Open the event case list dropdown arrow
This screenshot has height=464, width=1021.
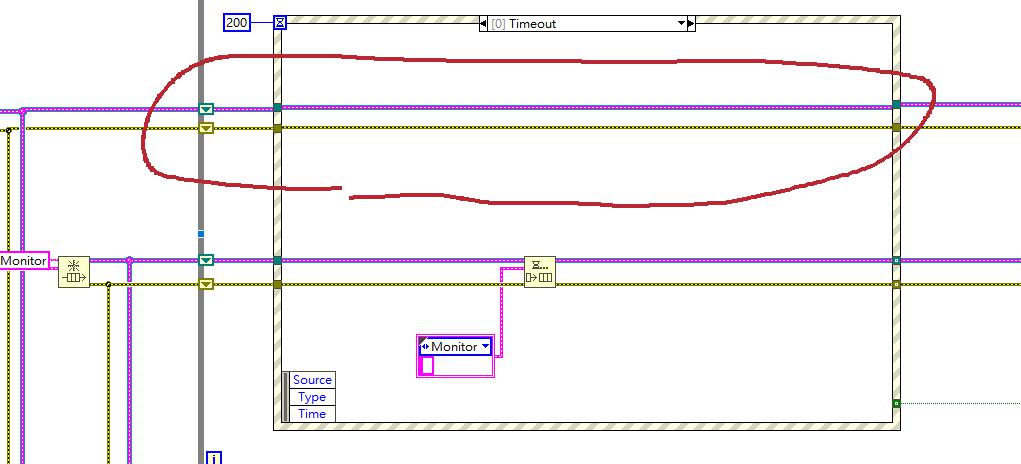click(681, 24)
